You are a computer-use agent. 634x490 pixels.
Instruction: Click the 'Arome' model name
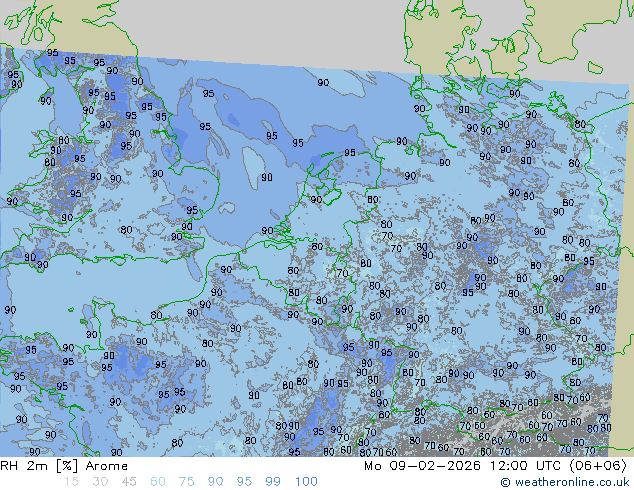106,465
